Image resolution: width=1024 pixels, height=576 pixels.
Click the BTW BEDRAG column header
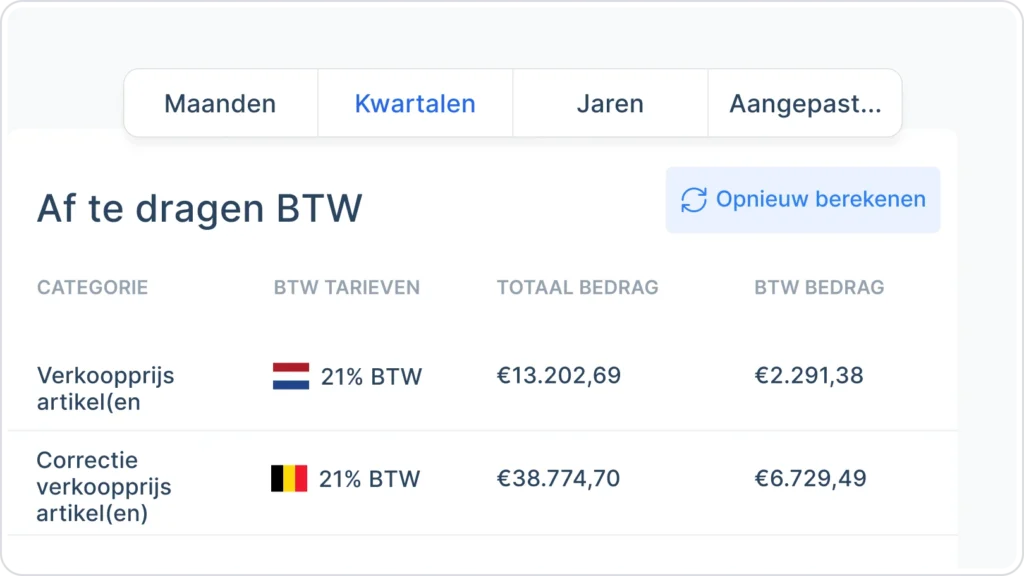pyautogui.click(x=820, y=287)
